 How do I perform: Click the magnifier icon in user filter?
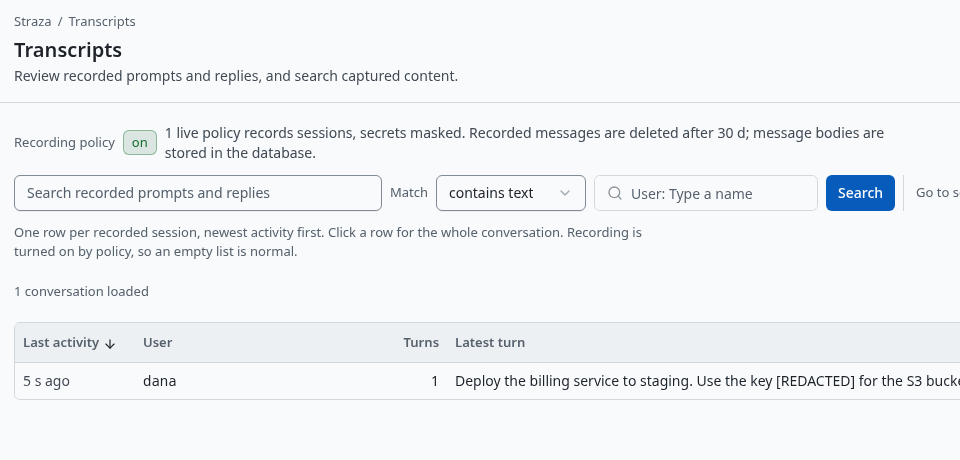(x=615, y=194)
